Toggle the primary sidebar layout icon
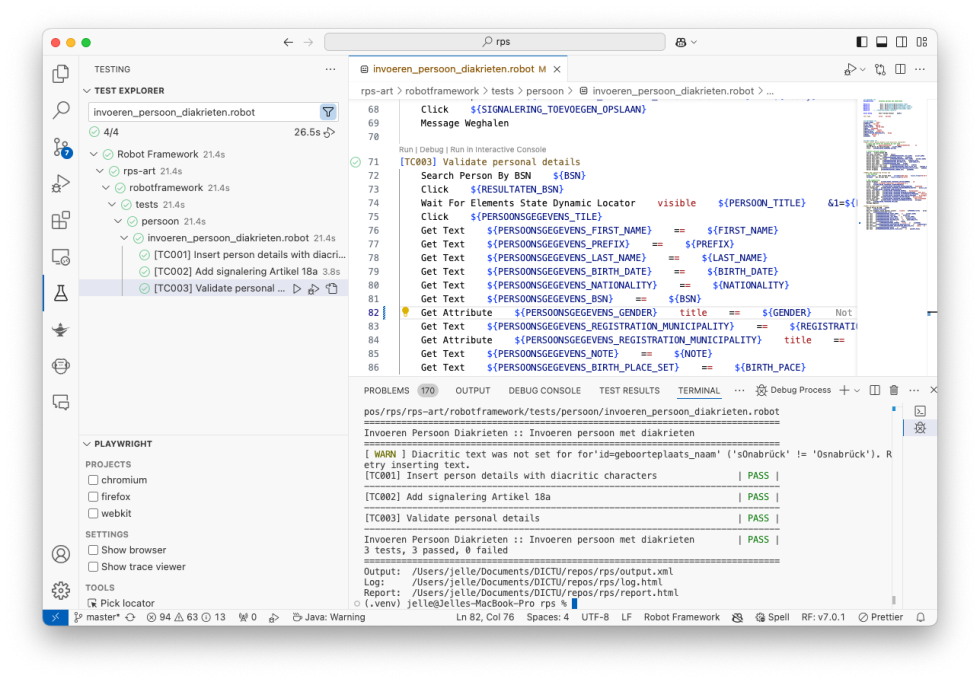This screenshot has width=980, height=682. point(862,42)
